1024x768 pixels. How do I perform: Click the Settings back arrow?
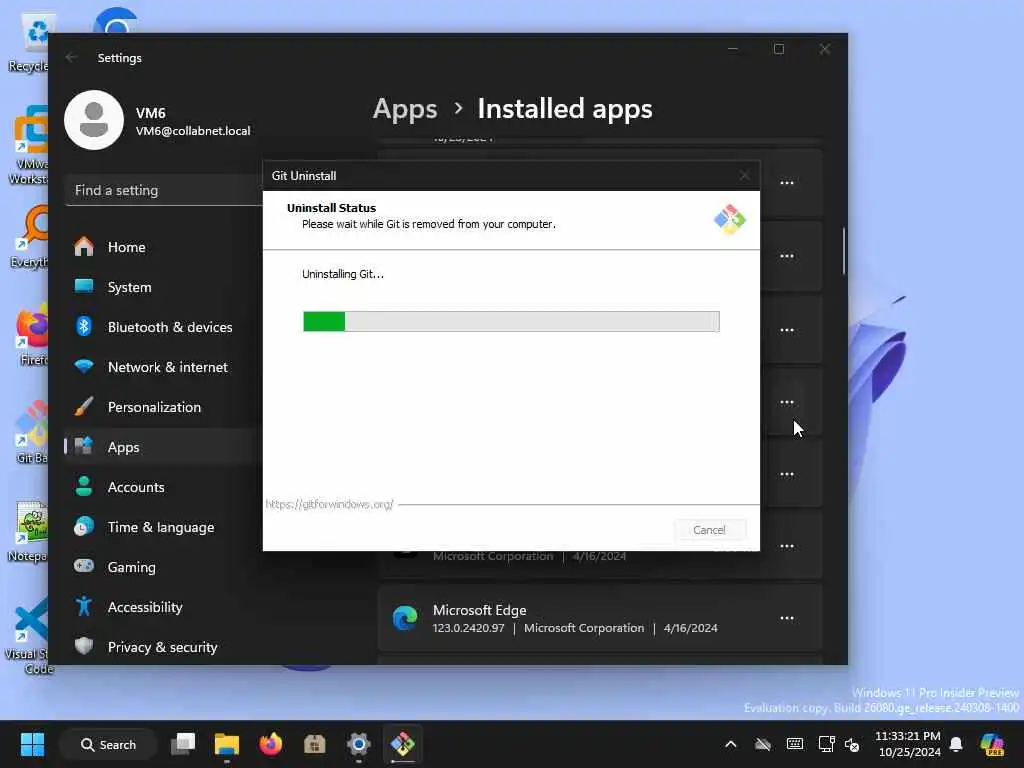point(72,57)
